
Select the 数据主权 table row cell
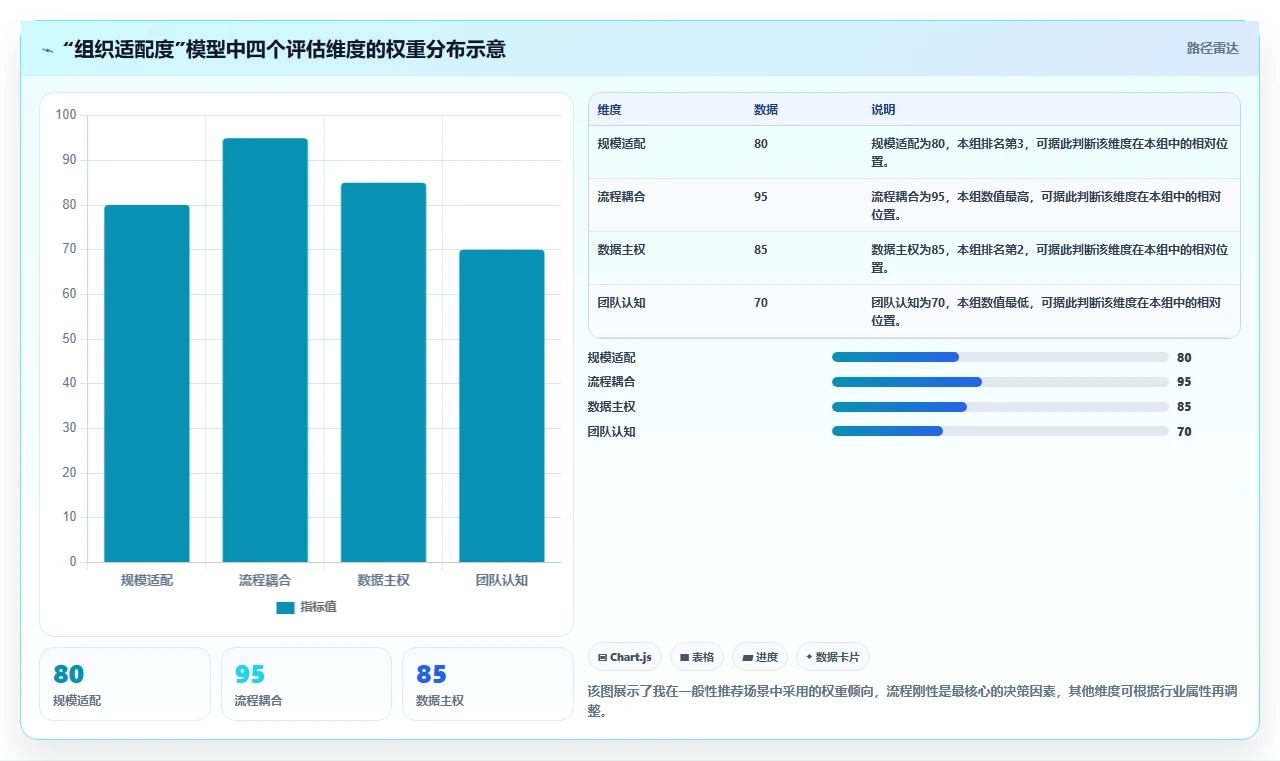point(621,250)
